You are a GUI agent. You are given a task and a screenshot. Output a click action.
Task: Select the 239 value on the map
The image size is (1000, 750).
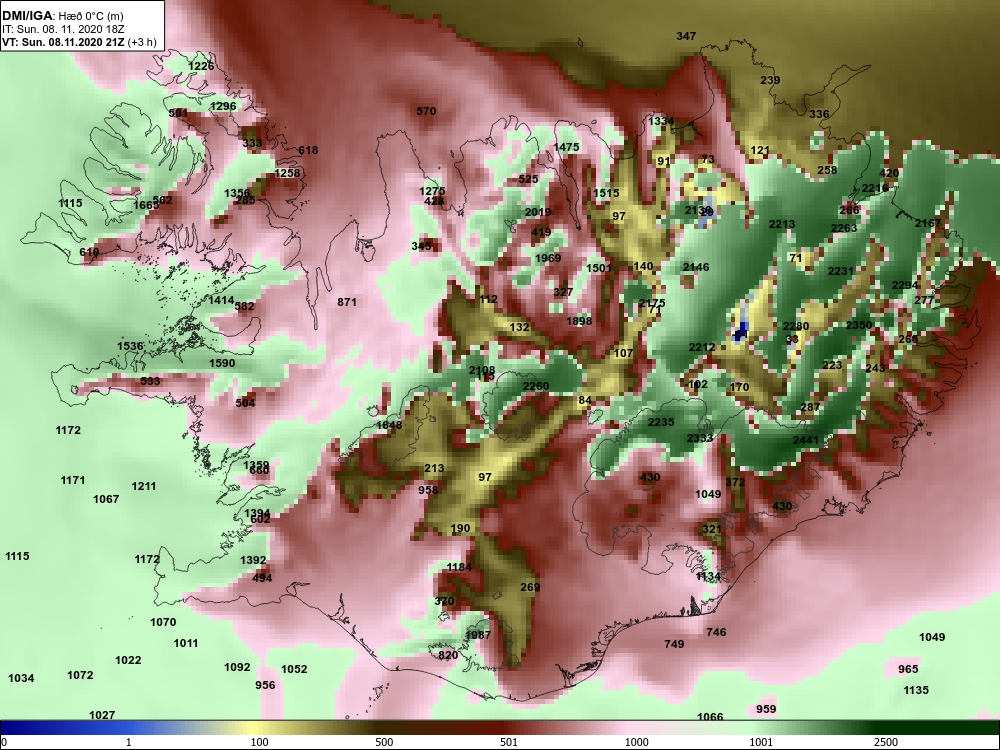(x=770, y=80)
